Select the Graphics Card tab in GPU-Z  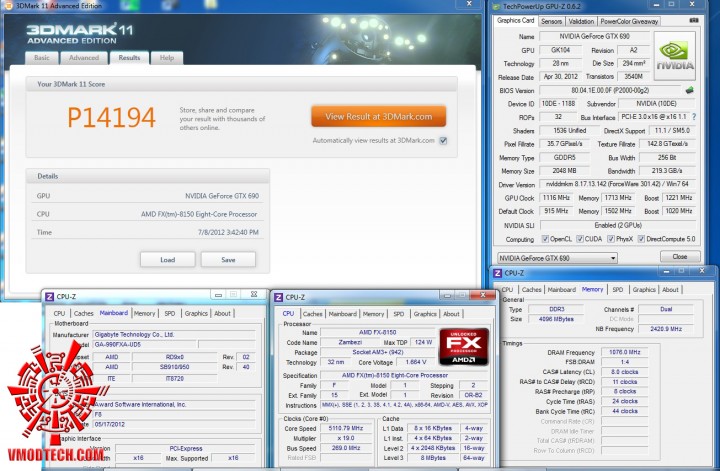pyautogui.click(x=516, y=21)
